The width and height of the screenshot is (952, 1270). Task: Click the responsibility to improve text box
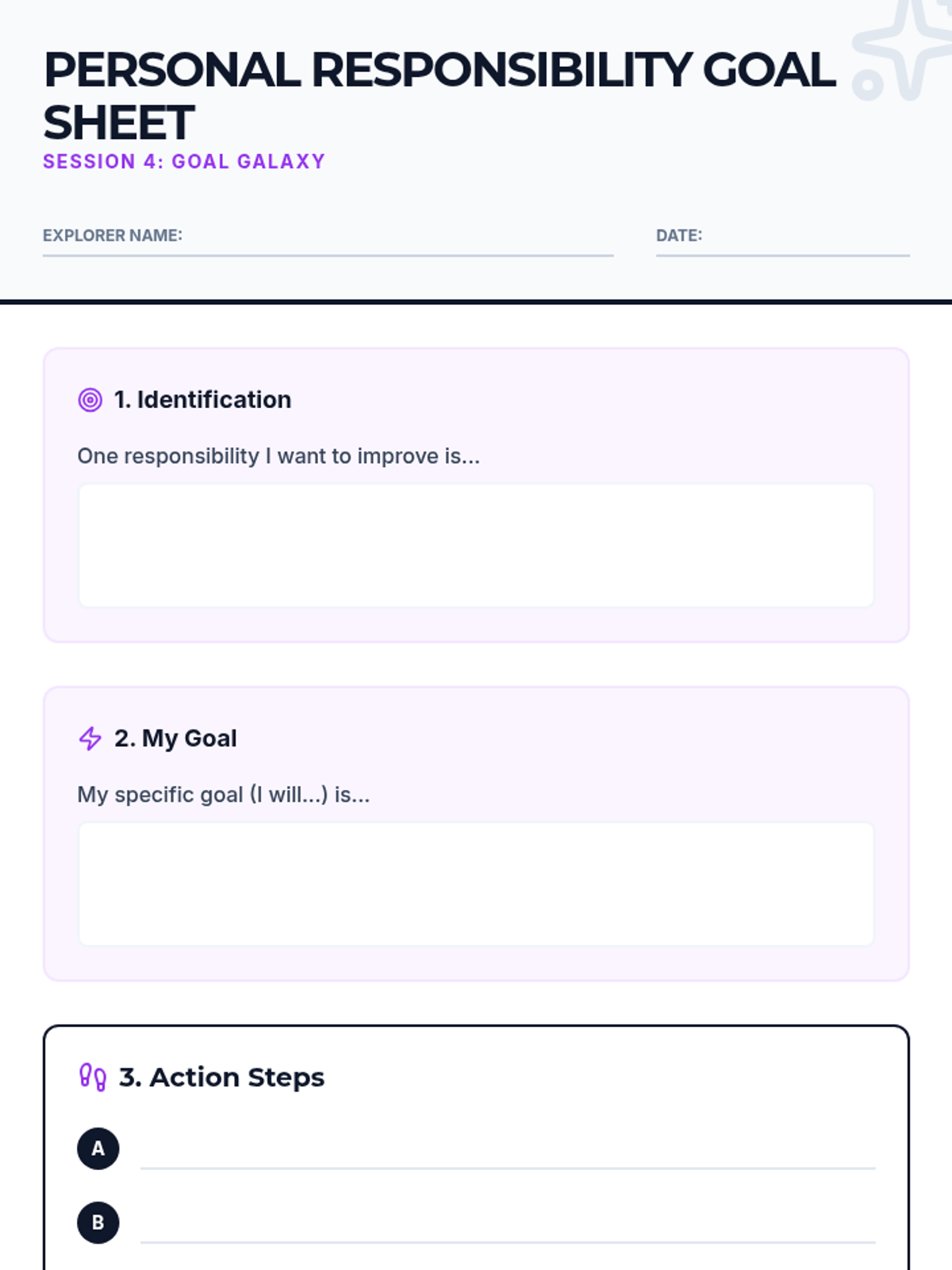(476, 545)
